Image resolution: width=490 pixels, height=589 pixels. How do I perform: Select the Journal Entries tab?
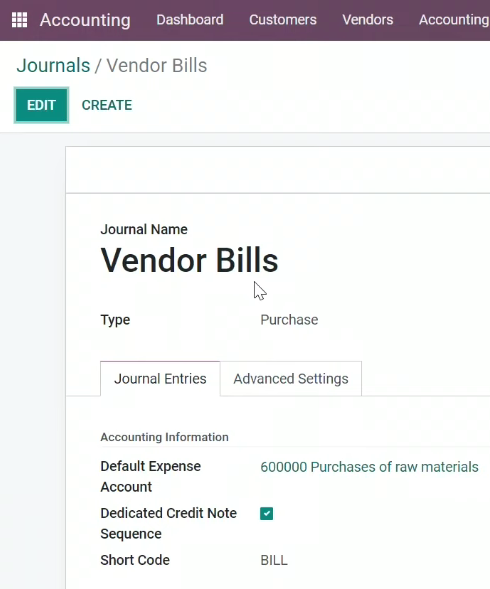point(160,379)
